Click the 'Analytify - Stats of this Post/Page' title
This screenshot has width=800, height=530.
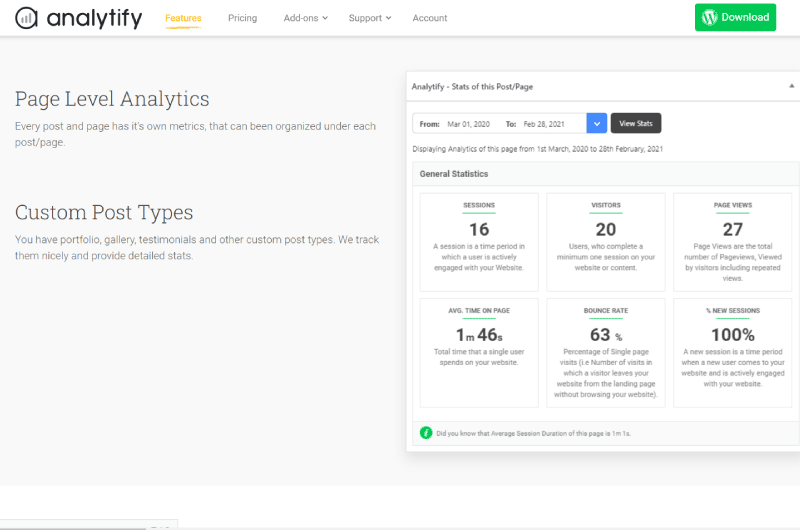[472, 87]
